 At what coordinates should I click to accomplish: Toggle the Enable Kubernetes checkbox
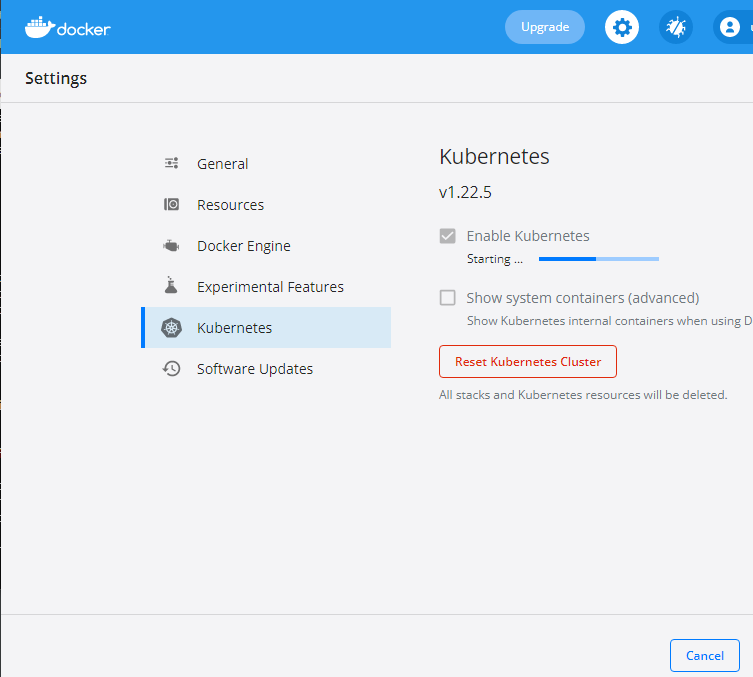[x=448, y=236]
